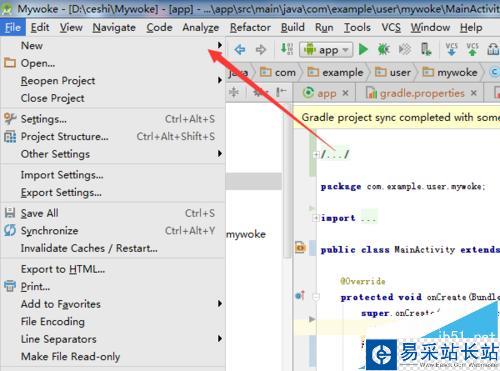Click the Project Structure icon in the menu
This screenshot has width=500, height=371.
(10, 136)
